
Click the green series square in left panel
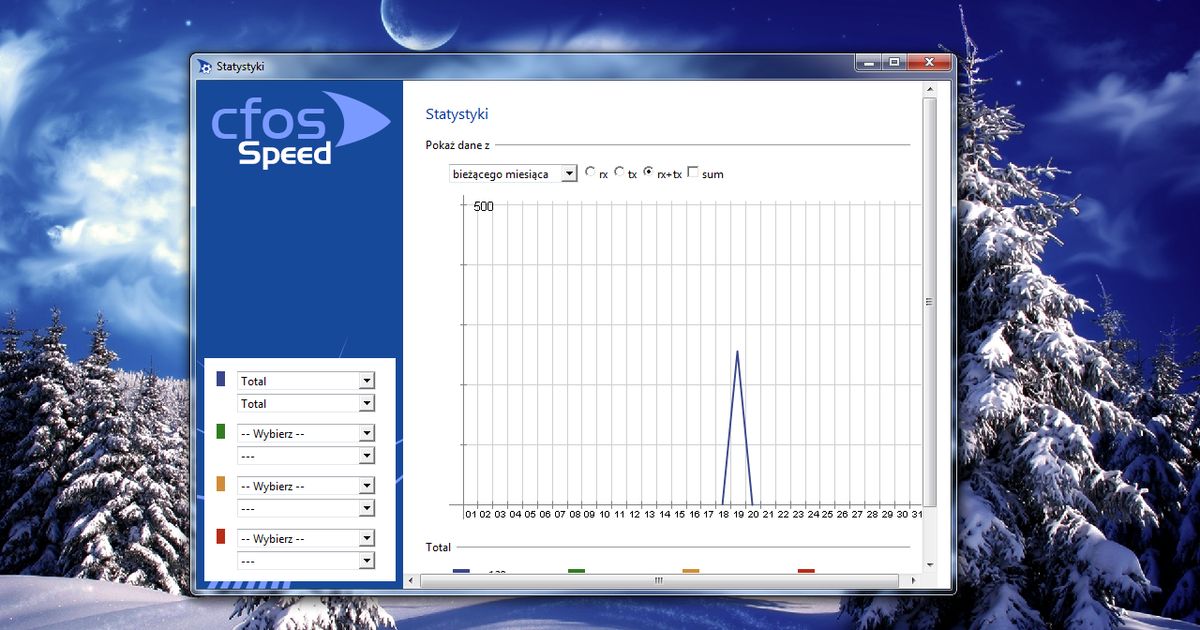pos(221,431)
